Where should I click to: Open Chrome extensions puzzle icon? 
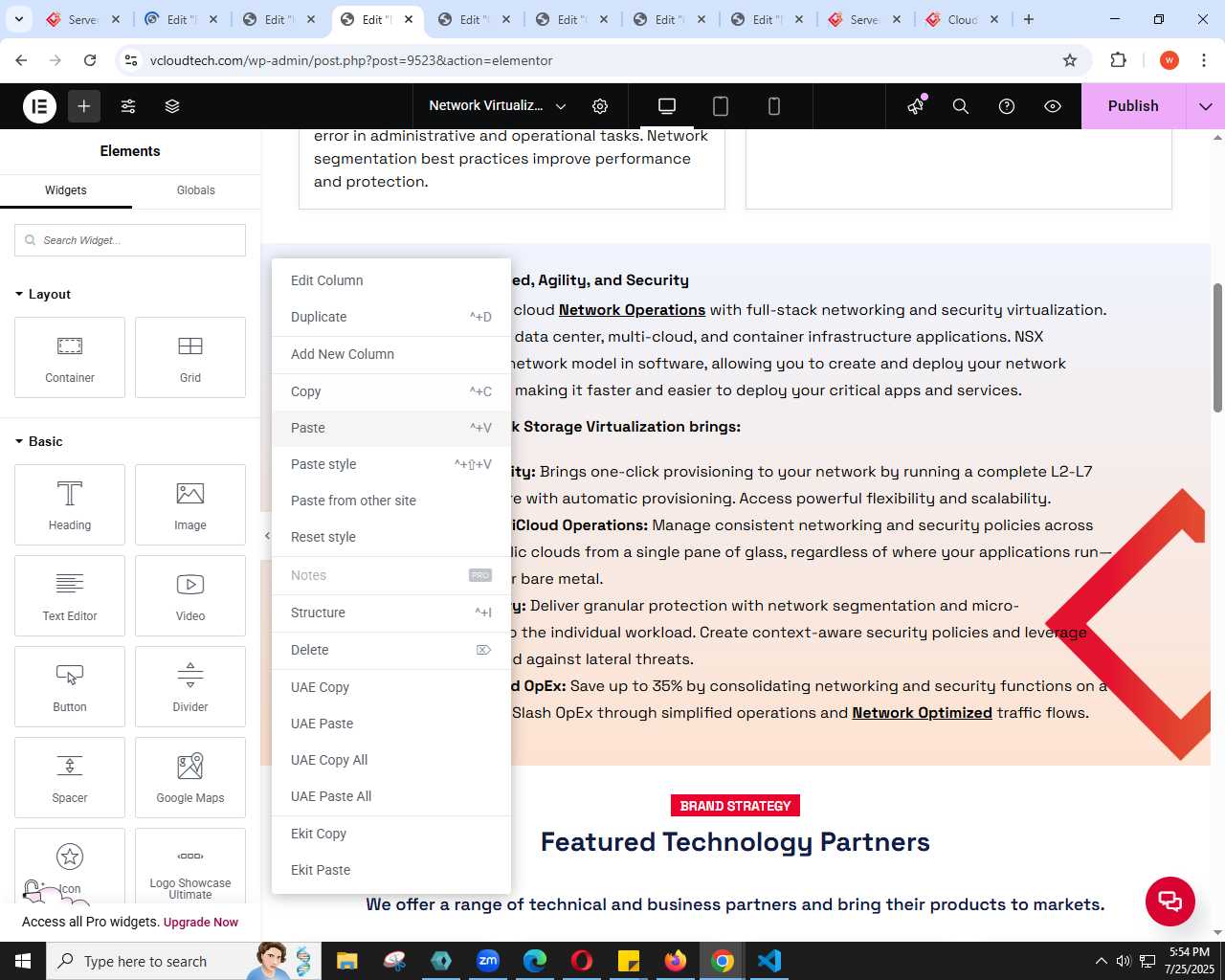click(1118, 60)
